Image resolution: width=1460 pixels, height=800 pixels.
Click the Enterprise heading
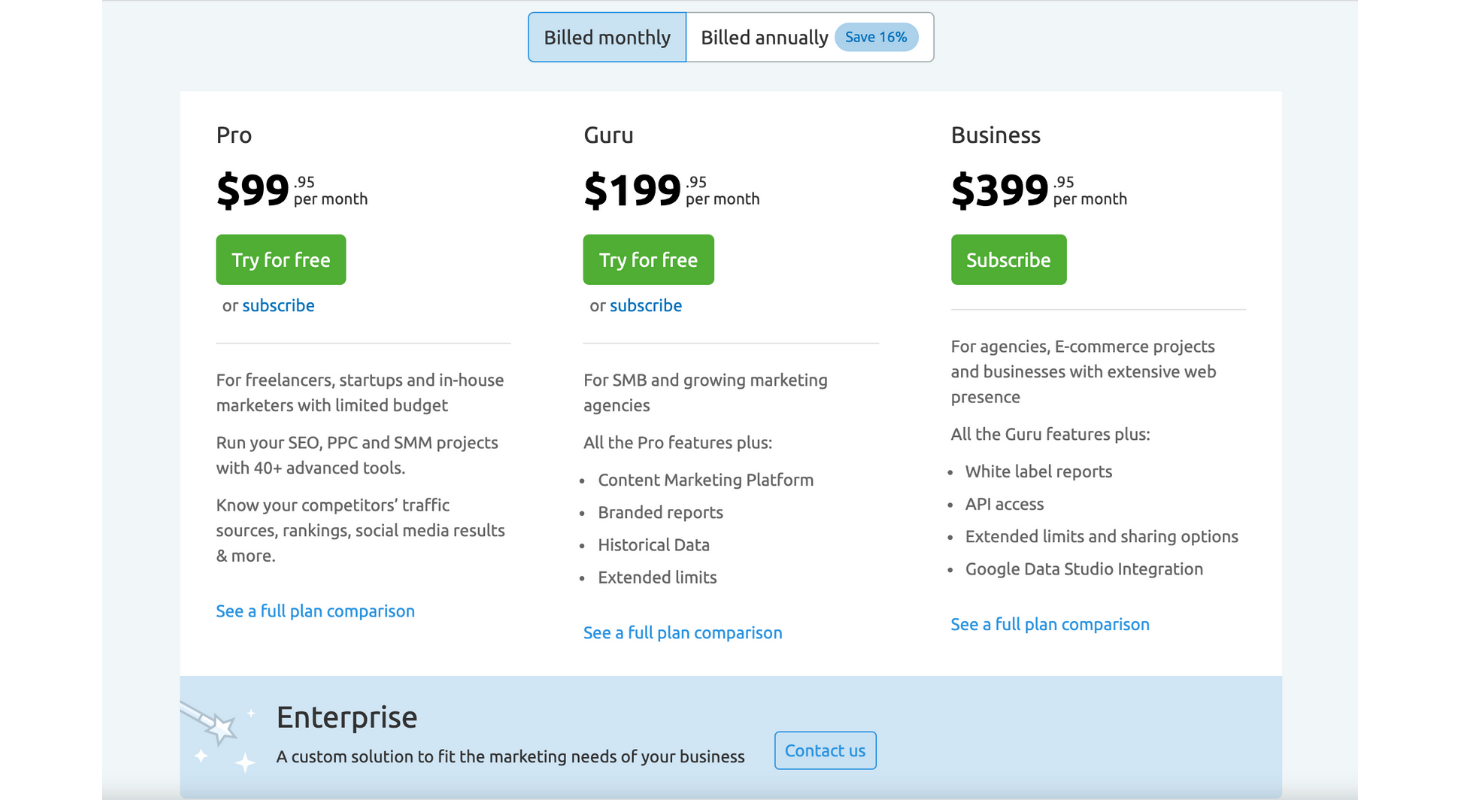click(x=347, y=717)
